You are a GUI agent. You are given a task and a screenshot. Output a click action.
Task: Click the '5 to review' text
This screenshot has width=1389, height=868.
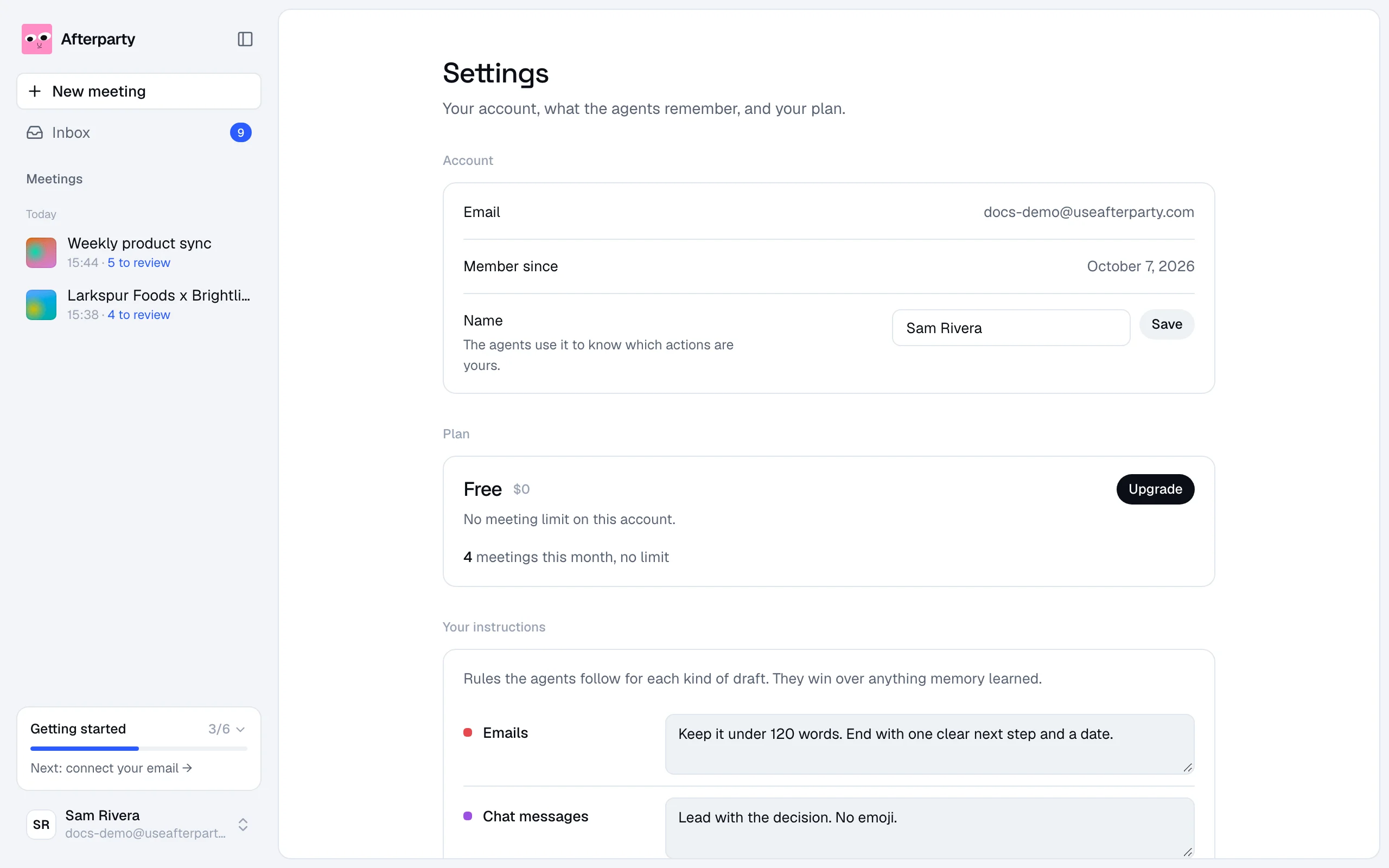(x=139, y=263)
